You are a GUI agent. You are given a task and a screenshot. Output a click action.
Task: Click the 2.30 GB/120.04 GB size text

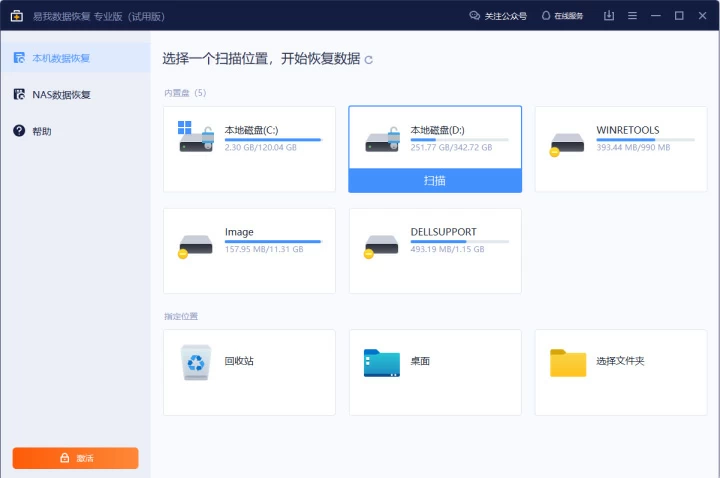(x=260, y=147)
